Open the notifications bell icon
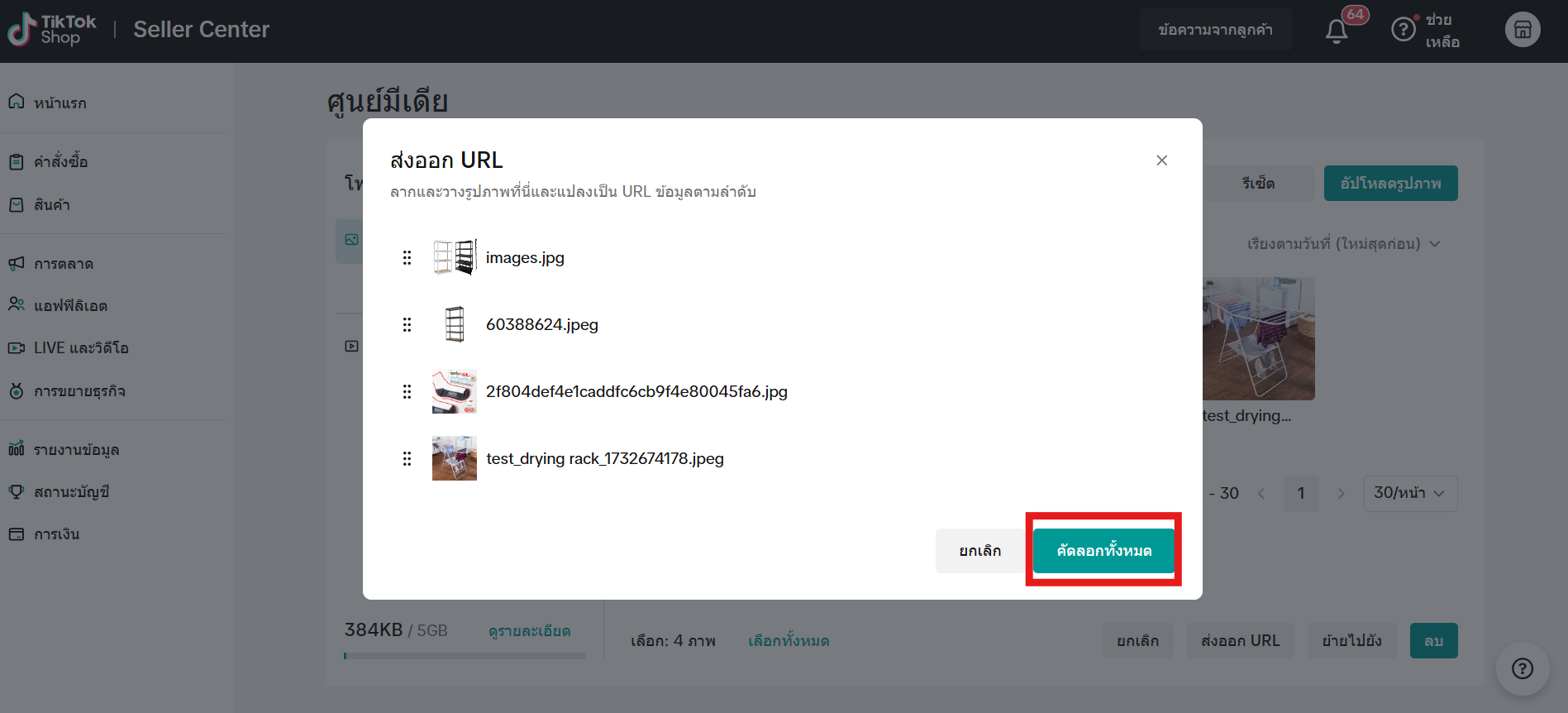The image size is (1568, 713). (1337, 31)
